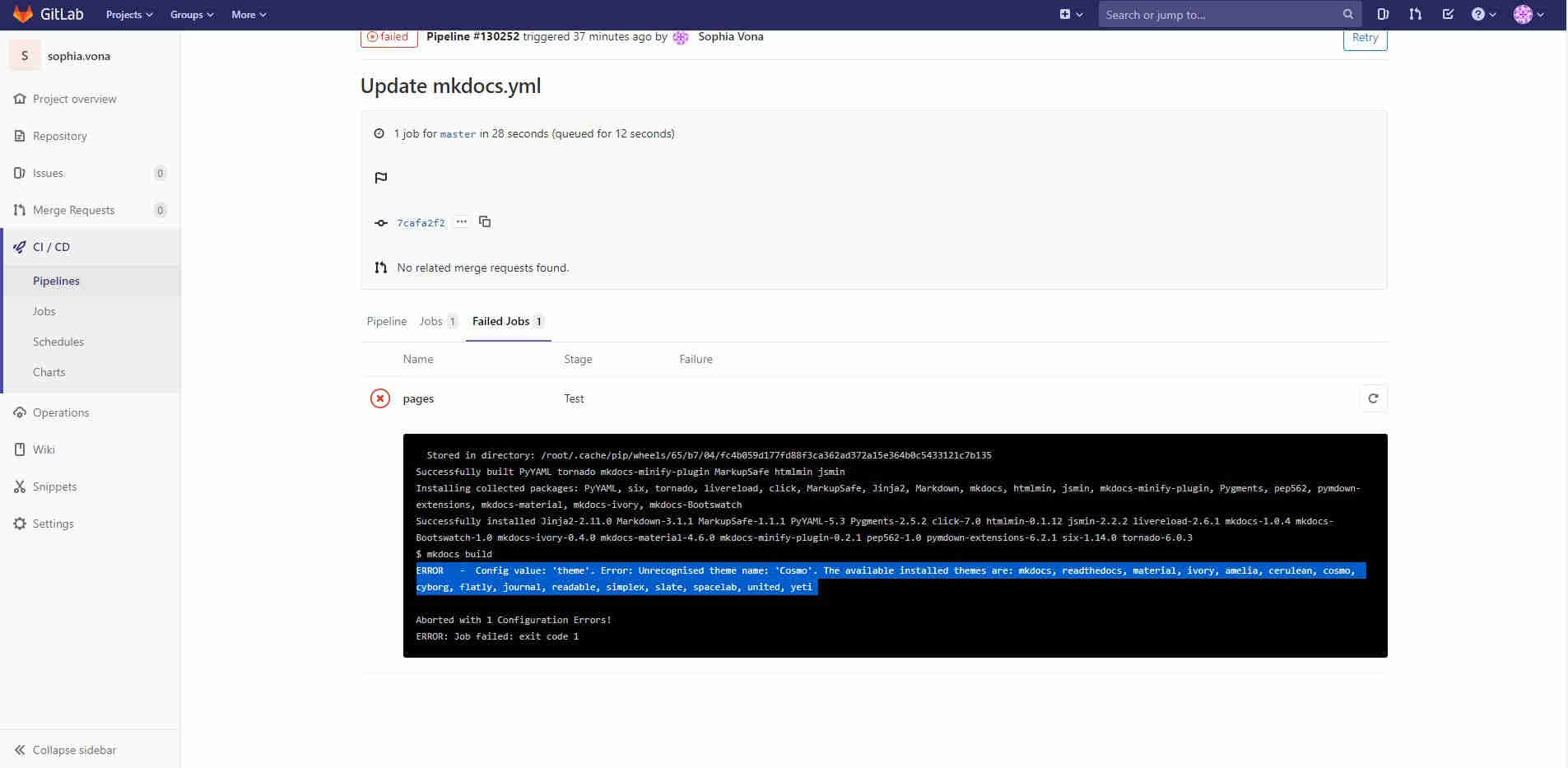Open the Schedules sidebar entry
The image size is (1568, 768).
[58, 342]
